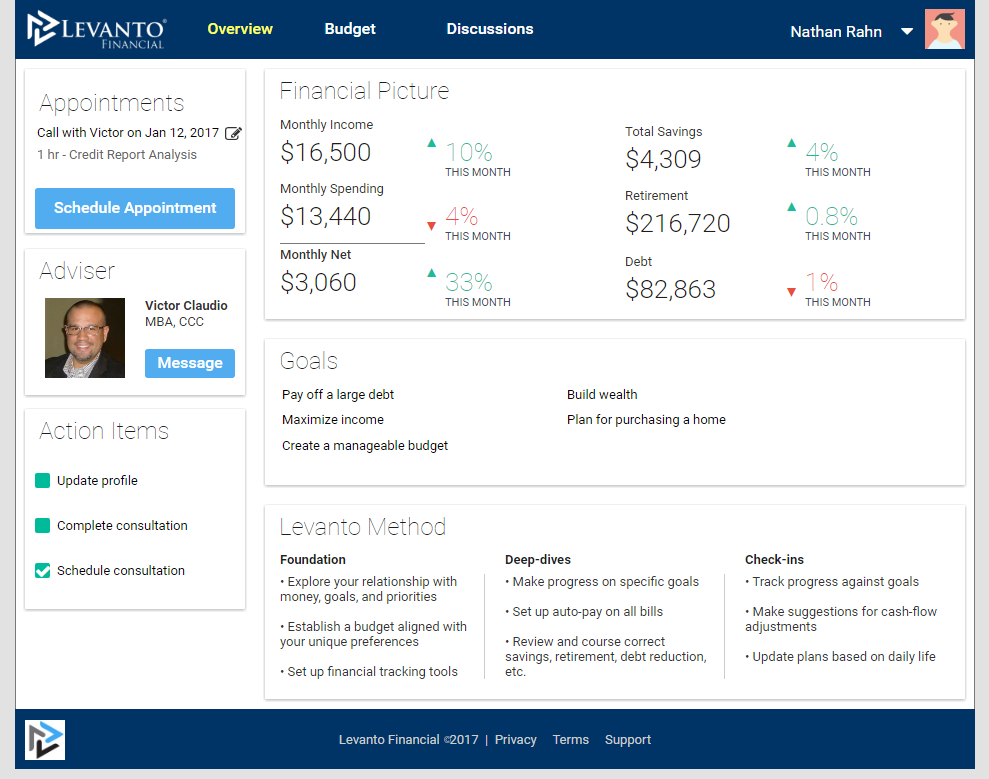The width and height of the screenshot is (989, 779).
Task: Click the 'Build wealth' goal
Action: pyautogui.click(x=602, y=395)
